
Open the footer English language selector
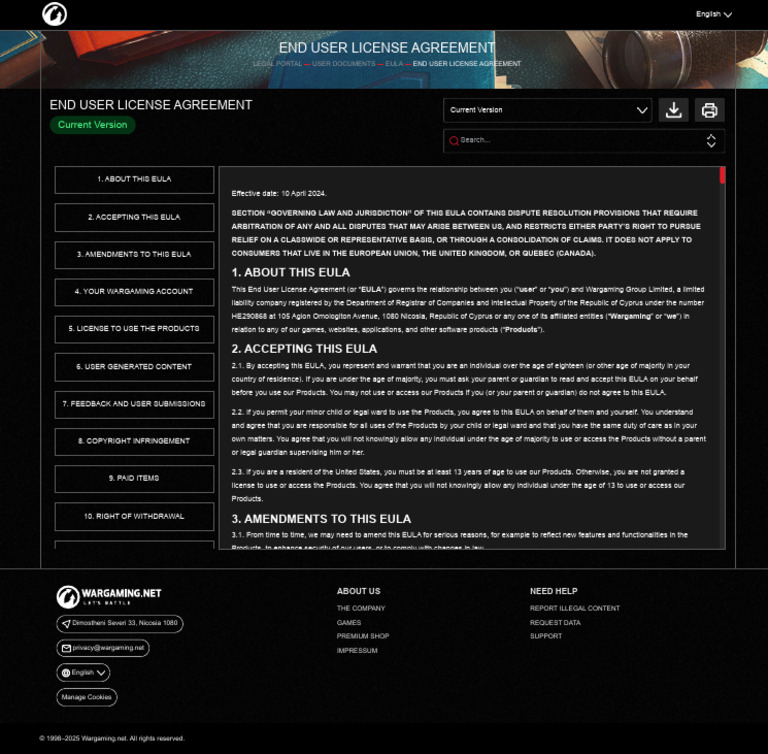click(x=83, y=673)
